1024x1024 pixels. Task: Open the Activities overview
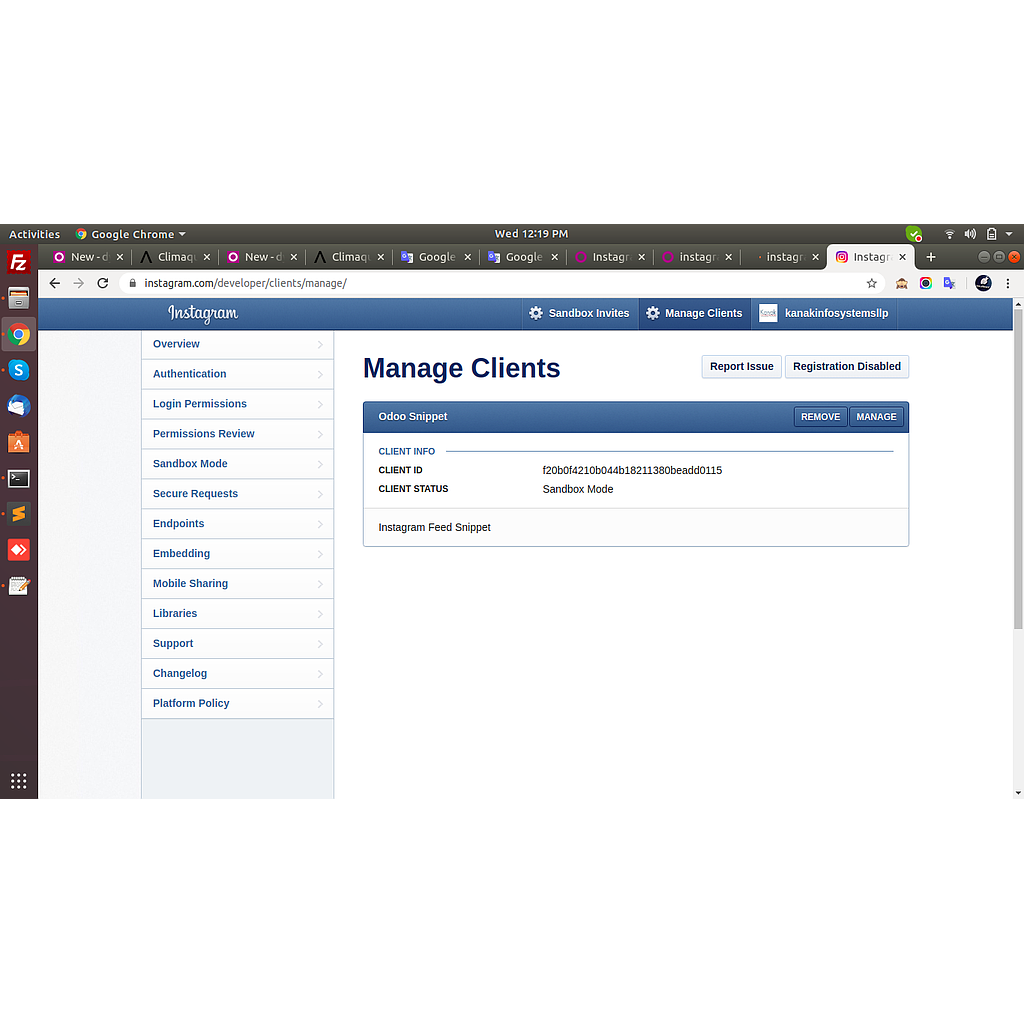[x=34, y=234]
